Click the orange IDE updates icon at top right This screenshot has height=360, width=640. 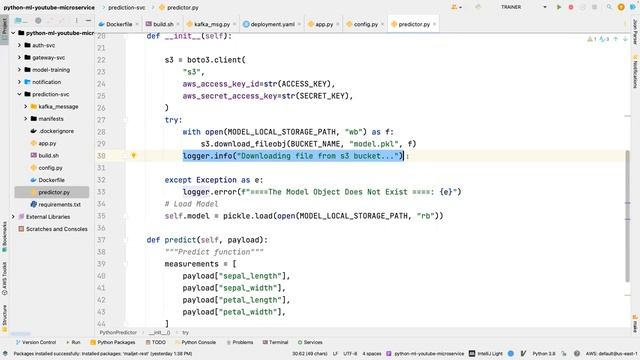coord(621,7)
